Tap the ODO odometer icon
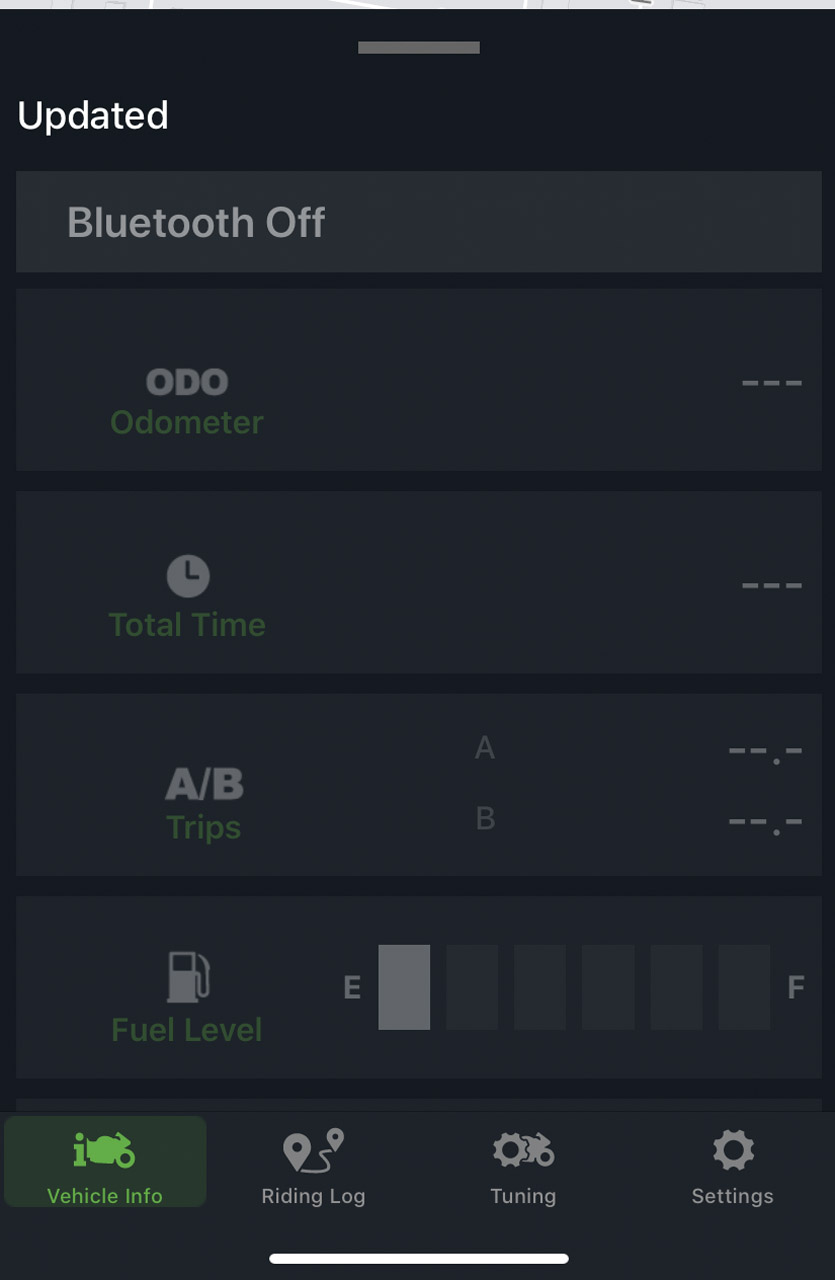The image size is (835, 1280). (187, 381)
